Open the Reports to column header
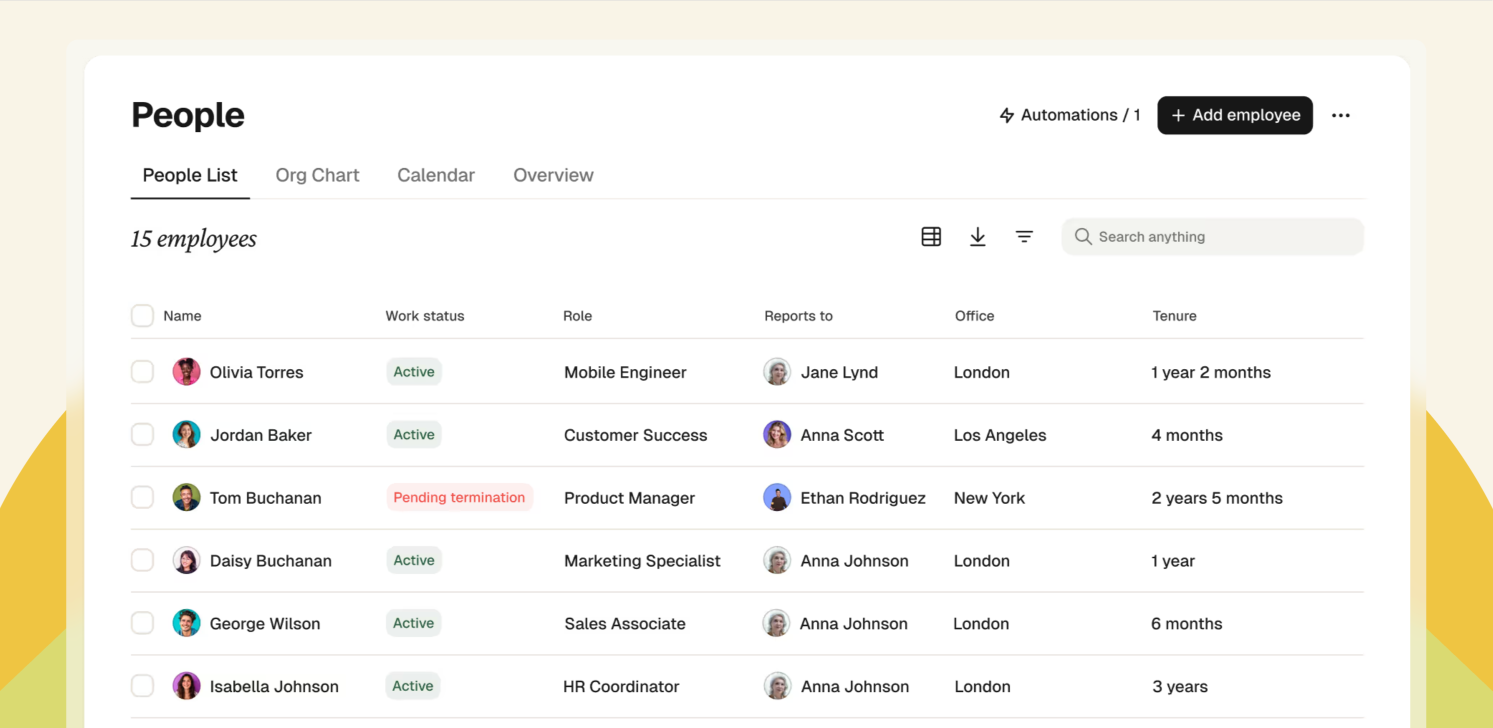Image resolution: width=1493 pixels, height=728 pixels. [798, 315]
